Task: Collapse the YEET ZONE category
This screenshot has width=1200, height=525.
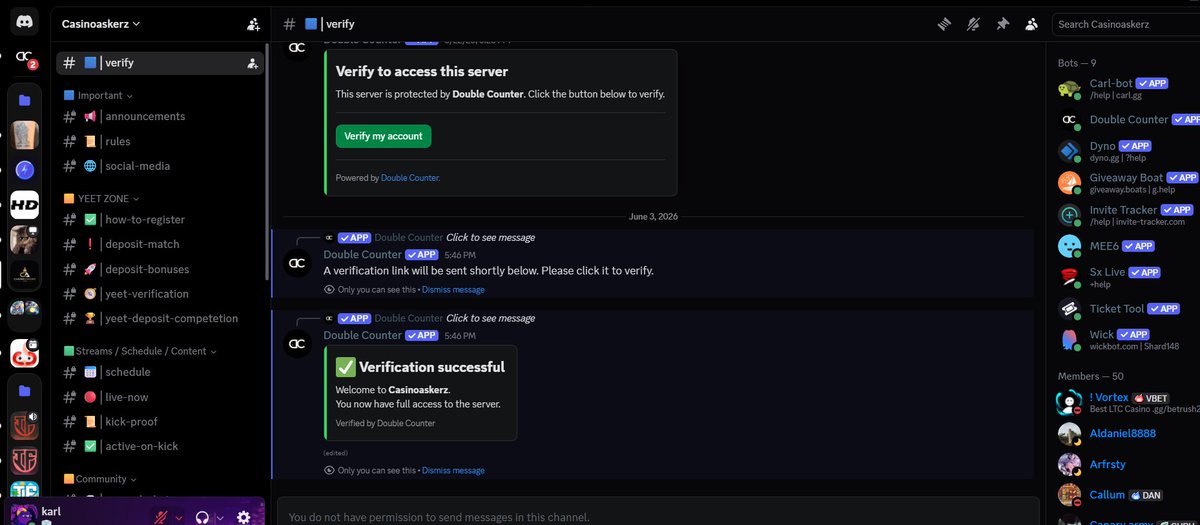Action: pyautogui.click(x=101, y=198)
